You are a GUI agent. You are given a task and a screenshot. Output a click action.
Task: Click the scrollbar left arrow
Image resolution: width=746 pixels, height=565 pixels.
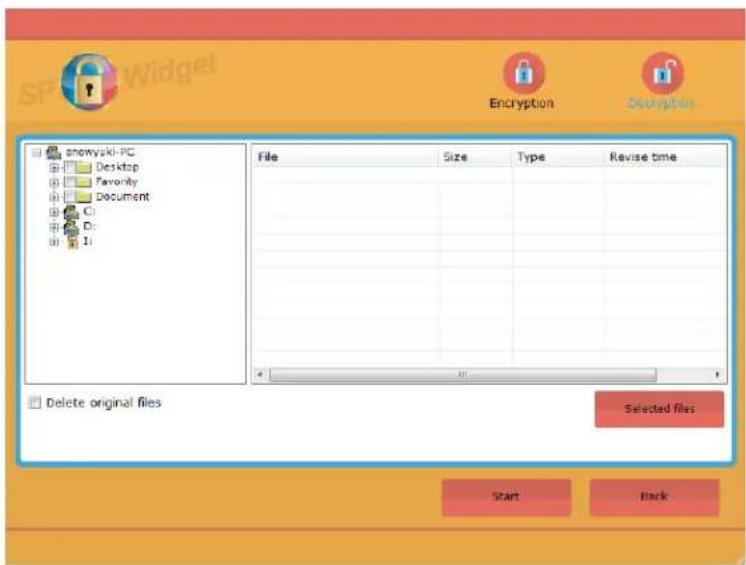[x=260, y=375]
